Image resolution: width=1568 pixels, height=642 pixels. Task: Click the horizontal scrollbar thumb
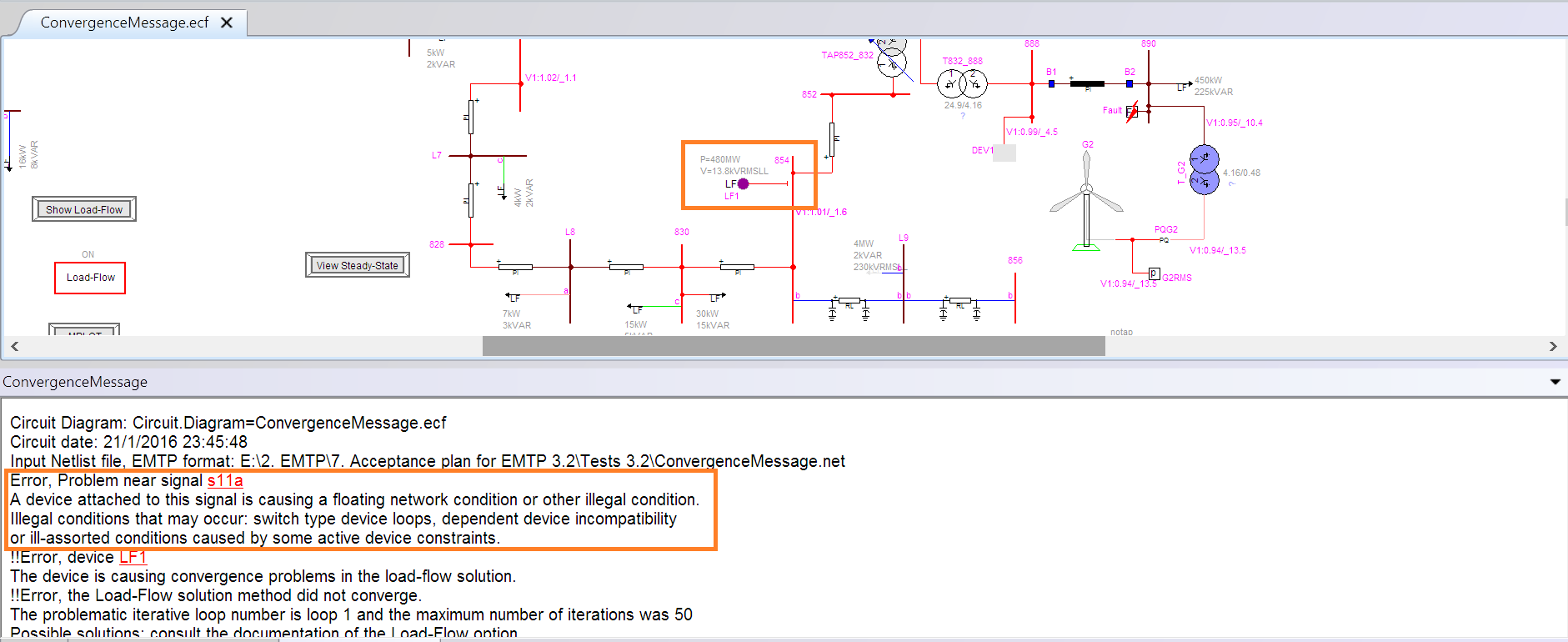[794, 346]
